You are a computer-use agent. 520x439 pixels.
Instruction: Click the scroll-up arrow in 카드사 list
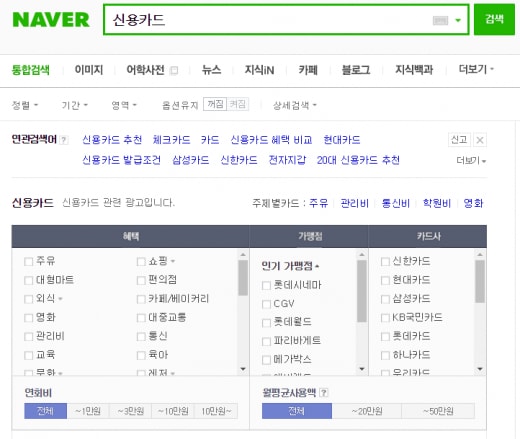click(x=480, y=255)
